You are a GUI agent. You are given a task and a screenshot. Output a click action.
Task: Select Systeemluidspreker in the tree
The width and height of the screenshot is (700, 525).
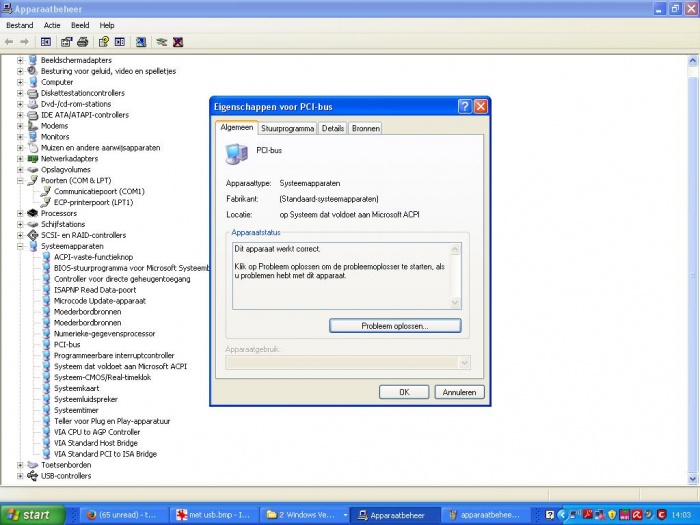86,399
